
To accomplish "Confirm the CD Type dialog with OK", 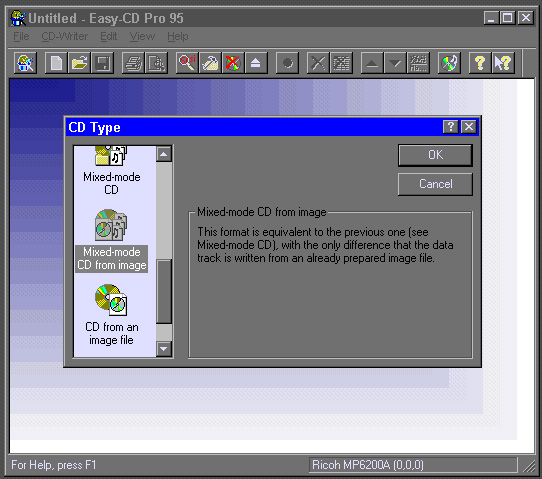I will 435,155.
